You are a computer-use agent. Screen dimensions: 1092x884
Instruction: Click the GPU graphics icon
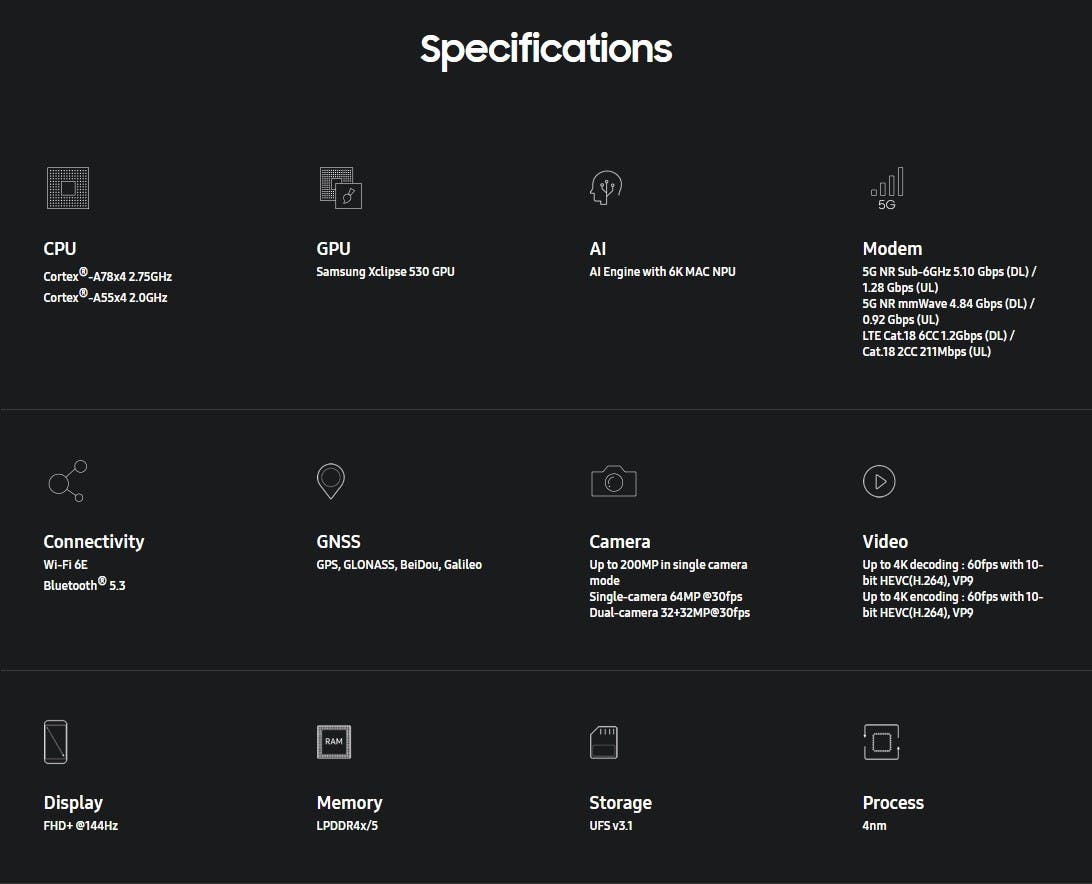pyautogui.click(x=340, y=188)
